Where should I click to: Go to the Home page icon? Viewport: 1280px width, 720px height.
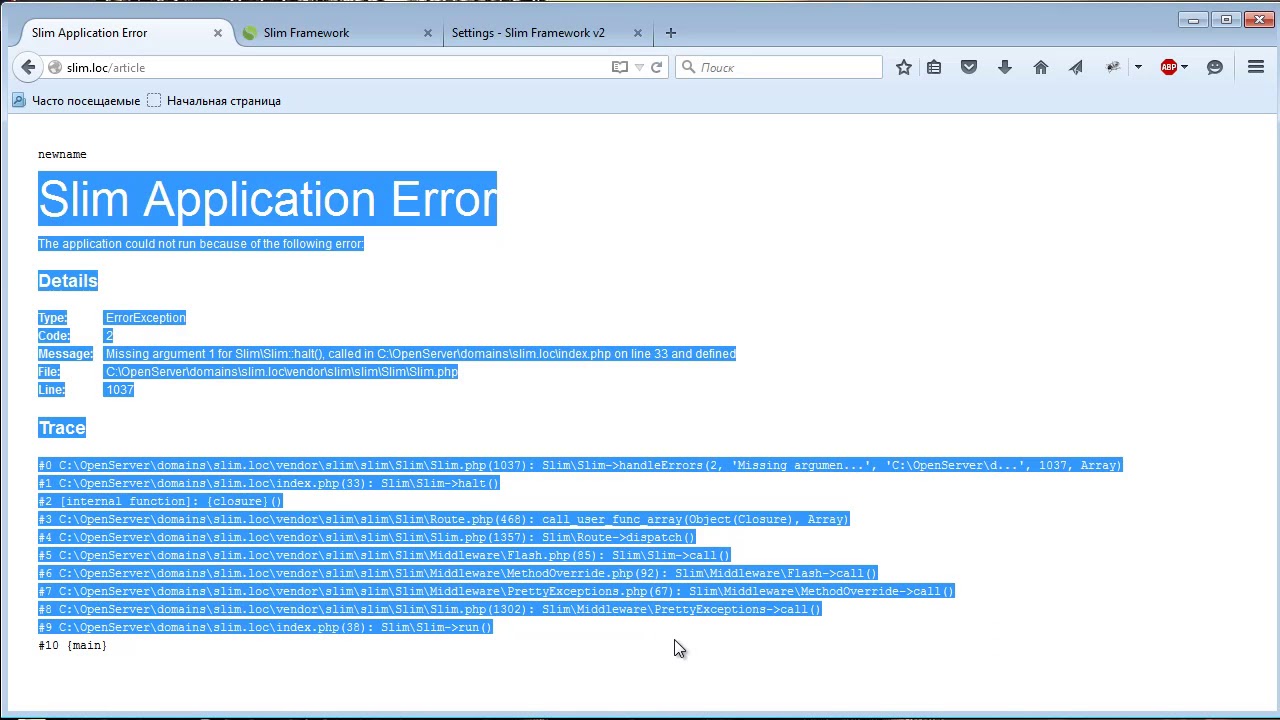tap(1041, 67)
